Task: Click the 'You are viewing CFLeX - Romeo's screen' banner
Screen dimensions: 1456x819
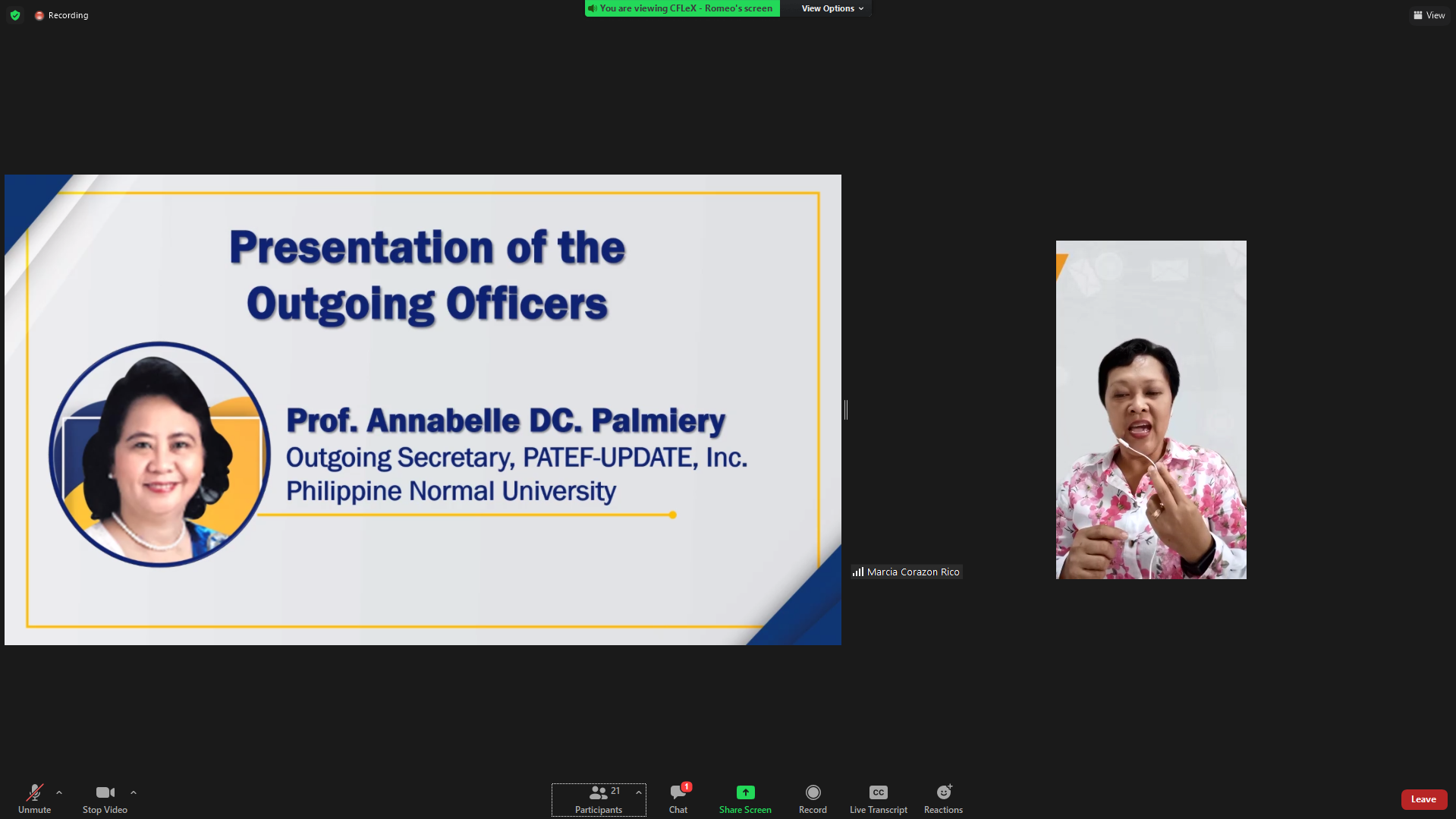Action: pyautogui.click(x=681, y=8)
